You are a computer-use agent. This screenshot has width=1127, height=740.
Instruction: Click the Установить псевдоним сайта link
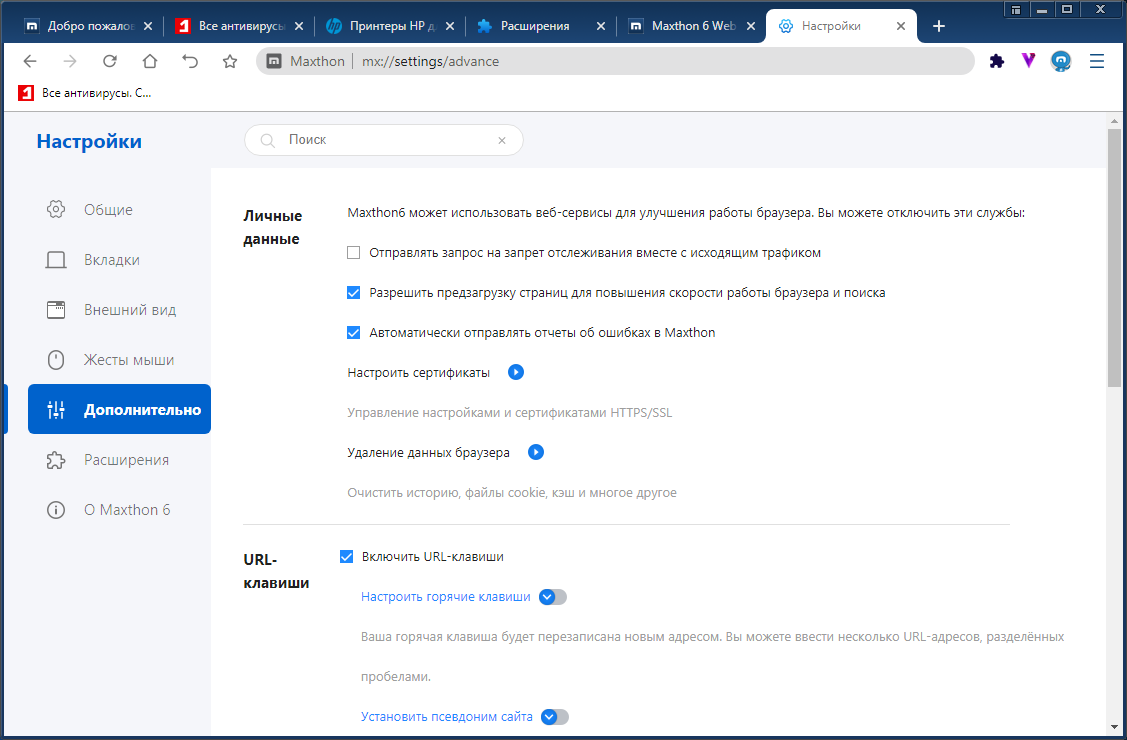point(446,717)
